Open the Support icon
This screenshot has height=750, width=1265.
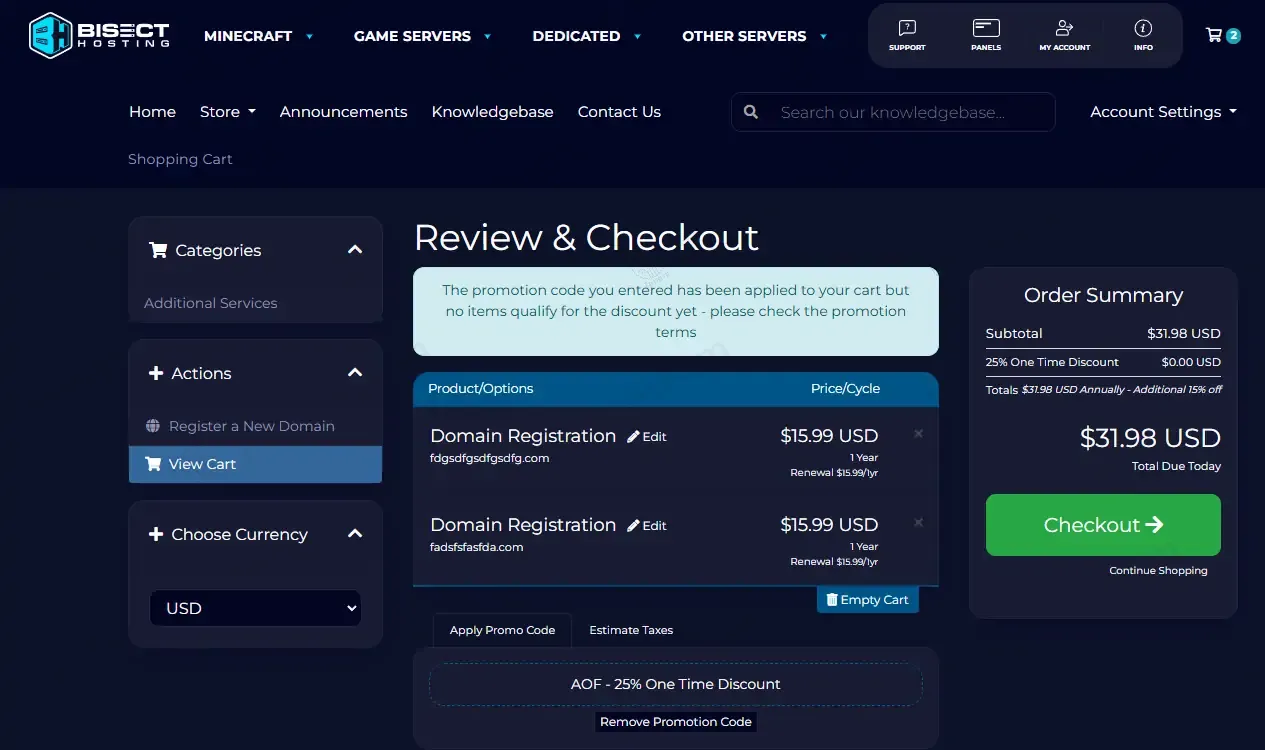(907, 34)
